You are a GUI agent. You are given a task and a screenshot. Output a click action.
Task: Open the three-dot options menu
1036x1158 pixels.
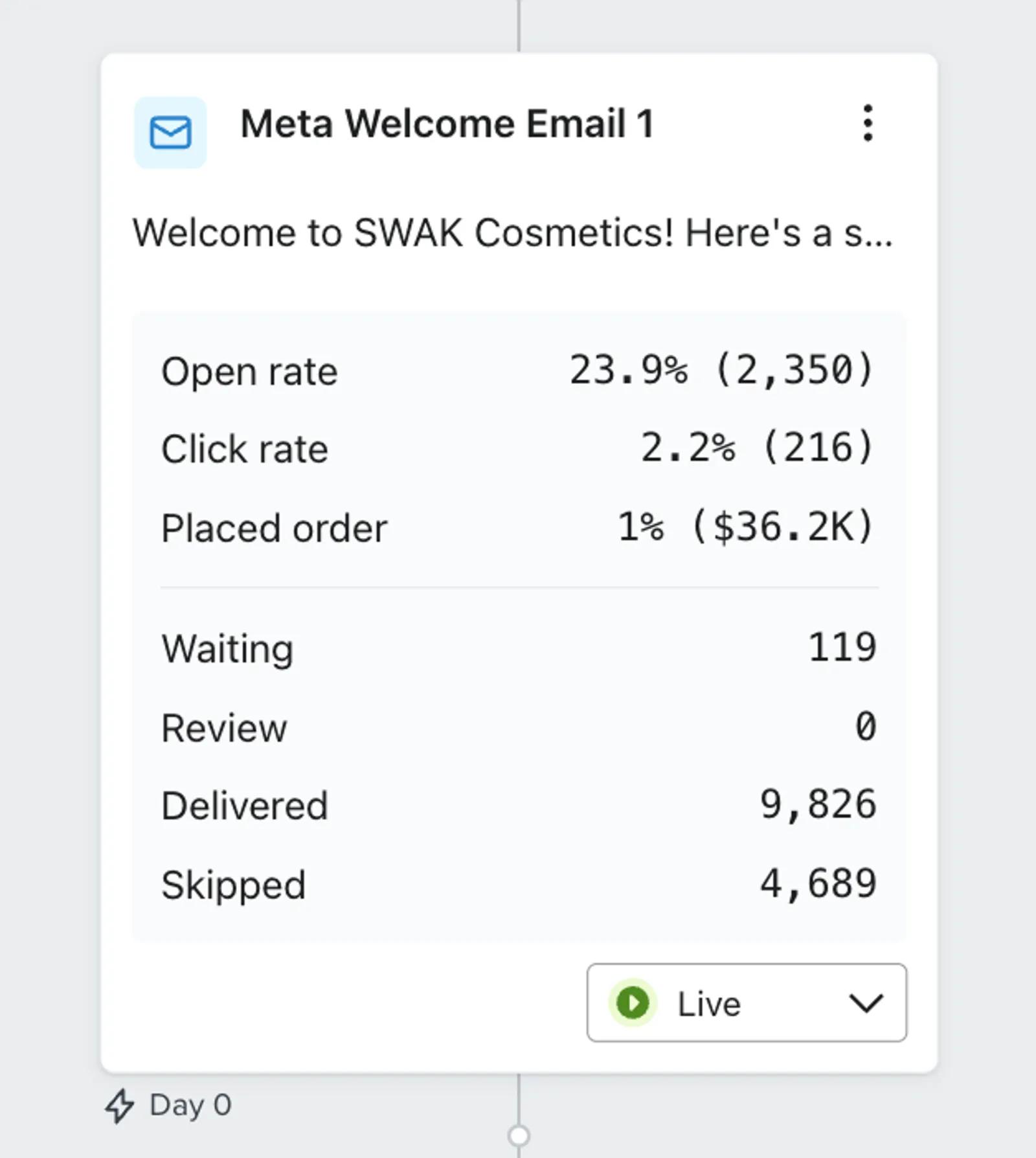(x=868, y=123)
